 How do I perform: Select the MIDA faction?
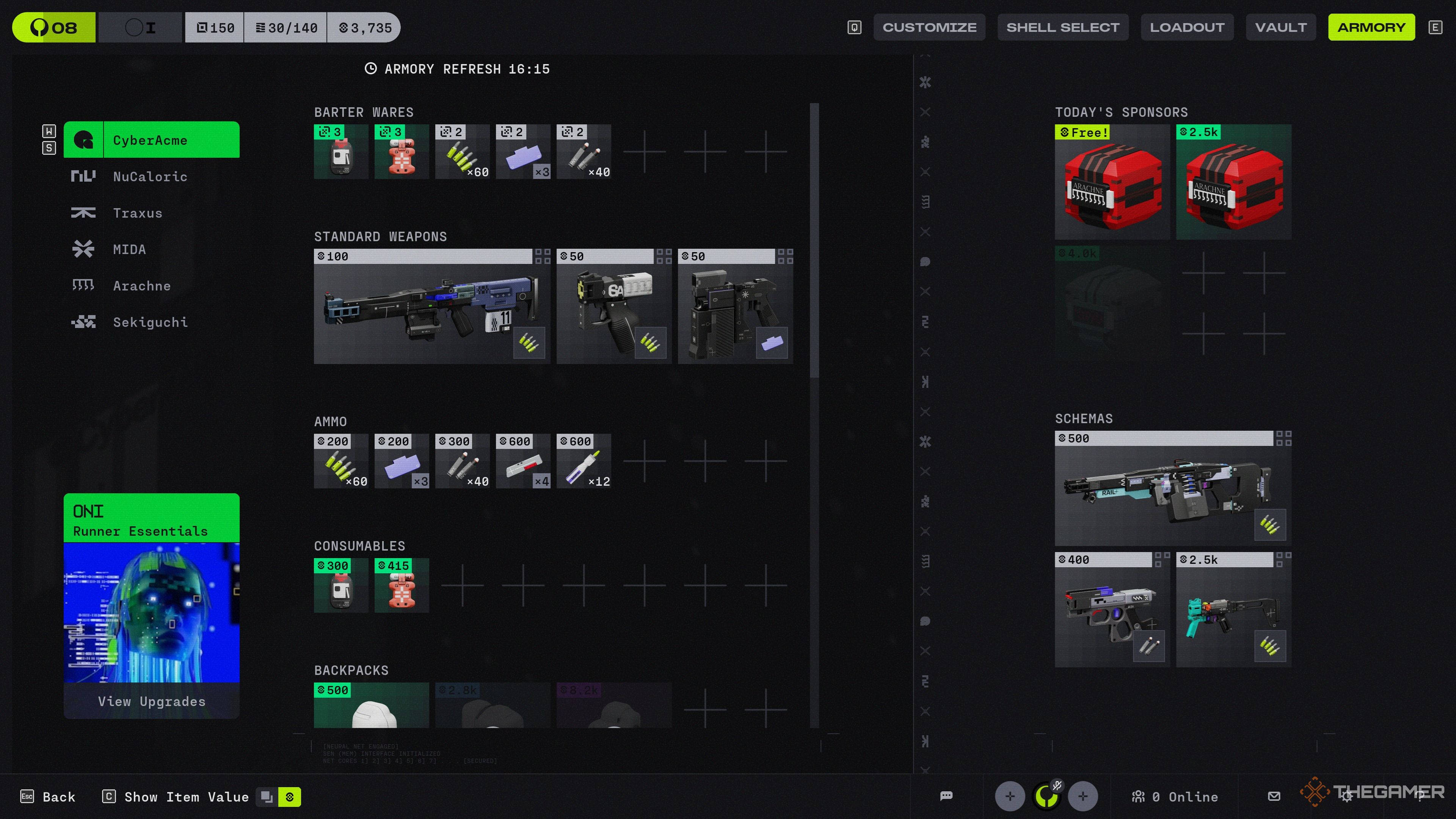pyautogui.click(x=129, y=249)
